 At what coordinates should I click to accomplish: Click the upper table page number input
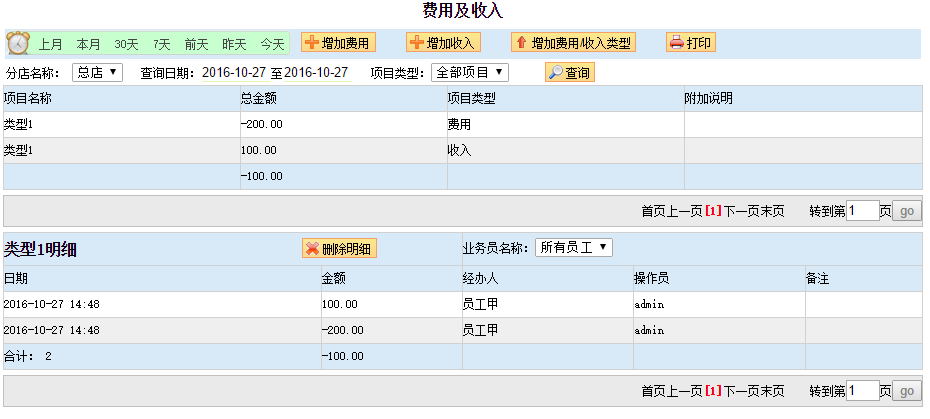coord(862,211)
